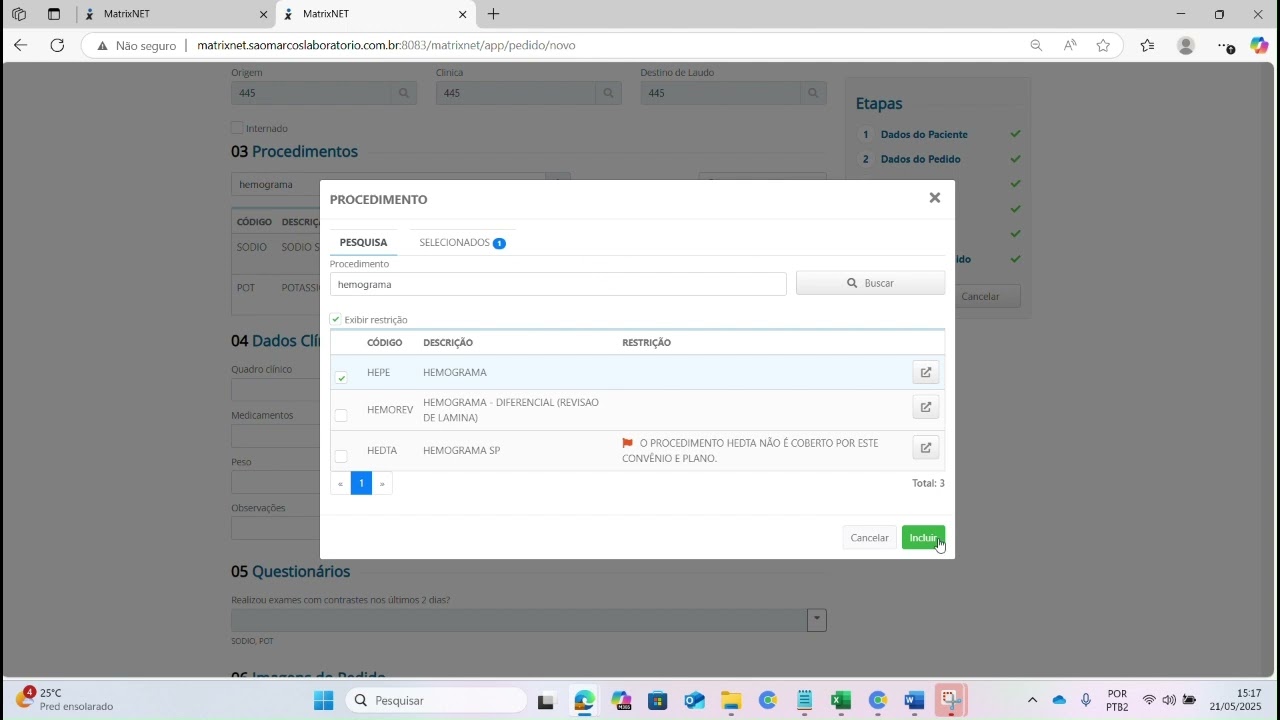Screen dimensions: 1280x720
Task: Select the PESQUISA tab
Action: point(363,243)
